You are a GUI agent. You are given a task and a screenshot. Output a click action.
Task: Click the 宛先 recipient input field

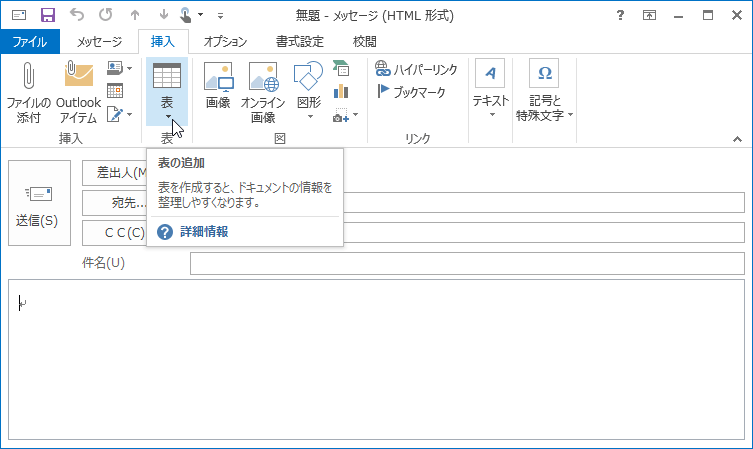tap(544, 203)
